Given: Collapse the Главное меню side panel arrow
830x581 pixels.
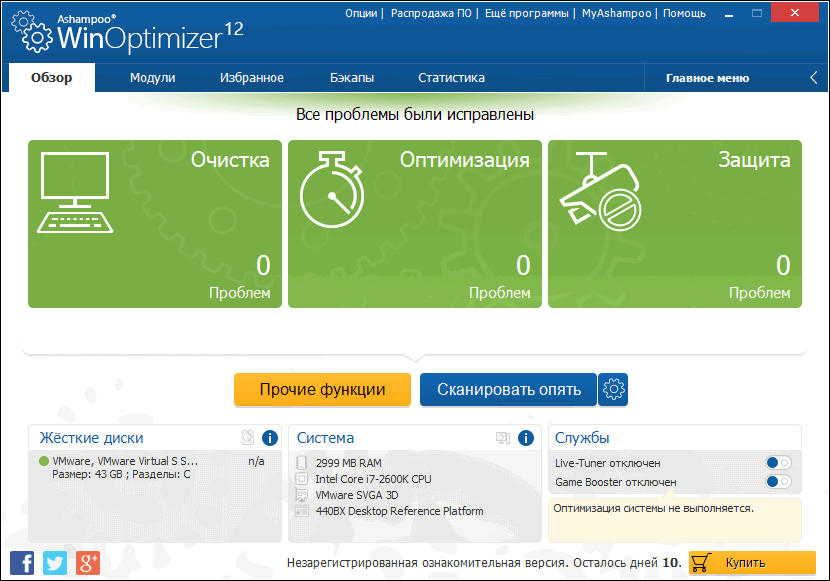Looking at the screenshot, I should tap(814, 78).
